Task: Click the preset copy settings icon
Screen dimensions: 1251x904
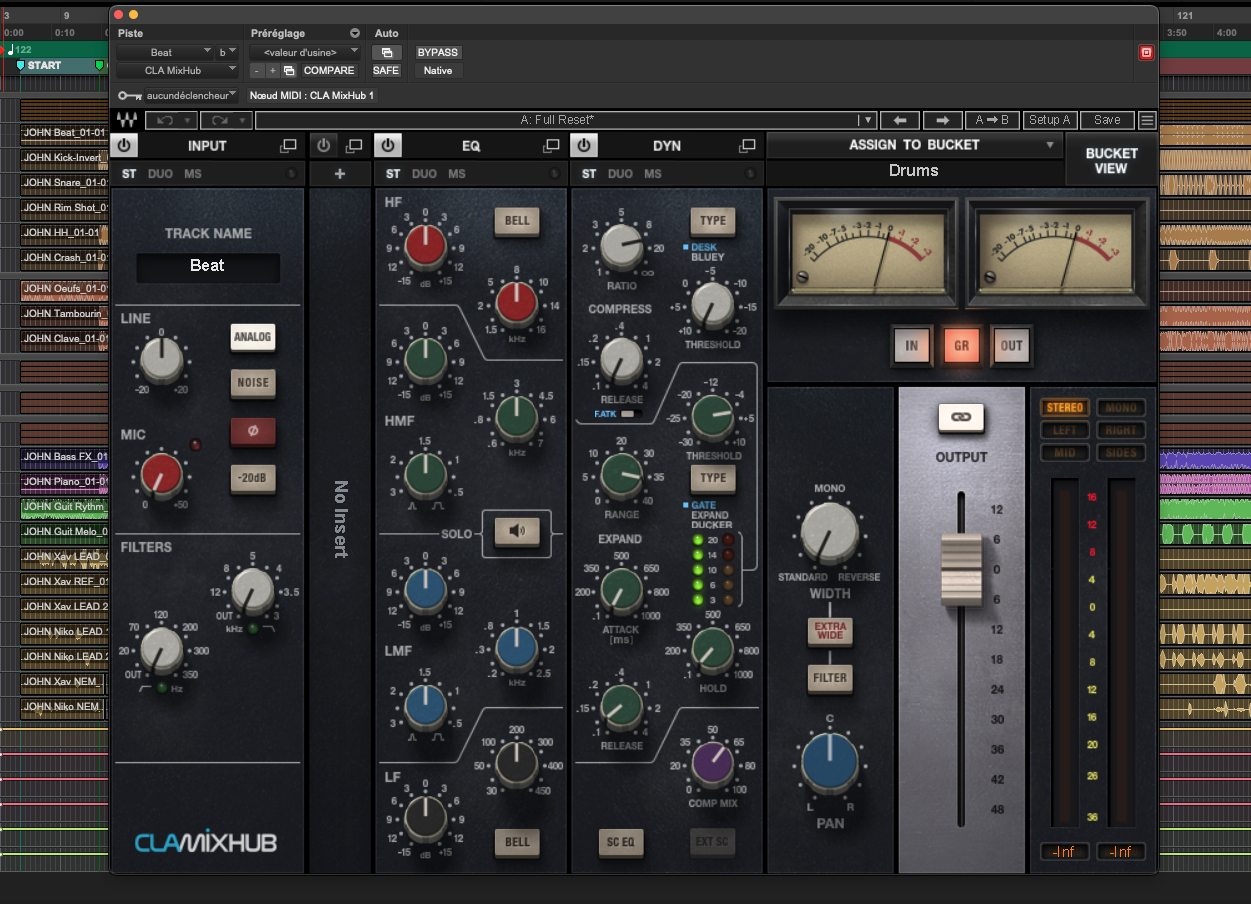Action: click(x=289, y=71)
